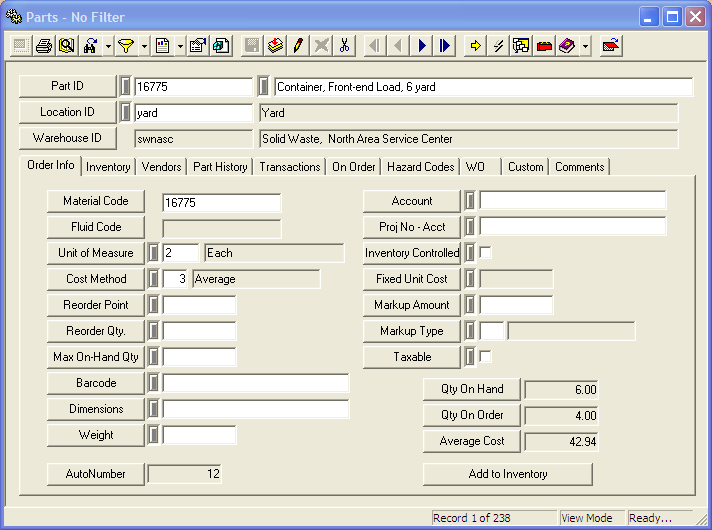This screenshot has width=712, height=530.
Task: Expand the dropdown arrow beside the purple book
Action: pyautogui.click(x=585, y=46)
